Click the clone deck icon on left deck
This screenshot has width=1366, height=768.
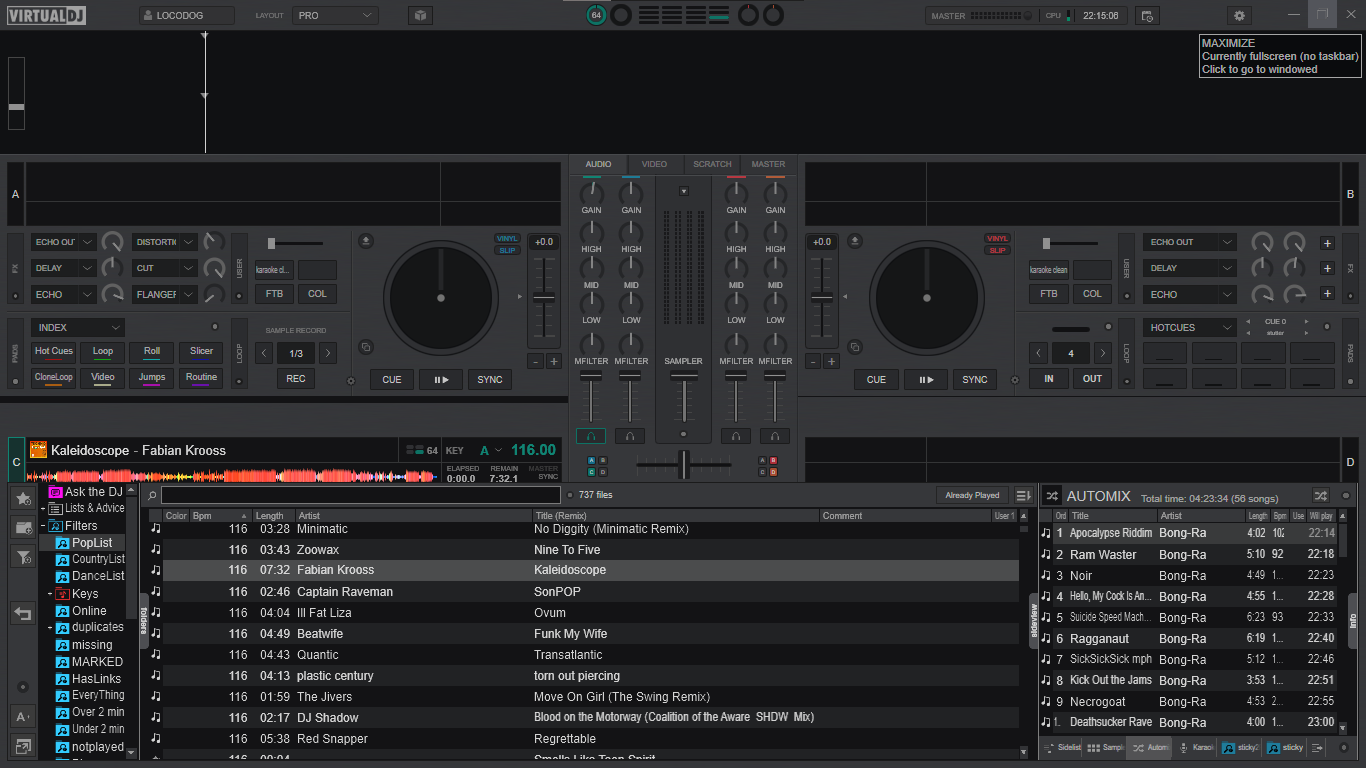[x=366, y=347]
